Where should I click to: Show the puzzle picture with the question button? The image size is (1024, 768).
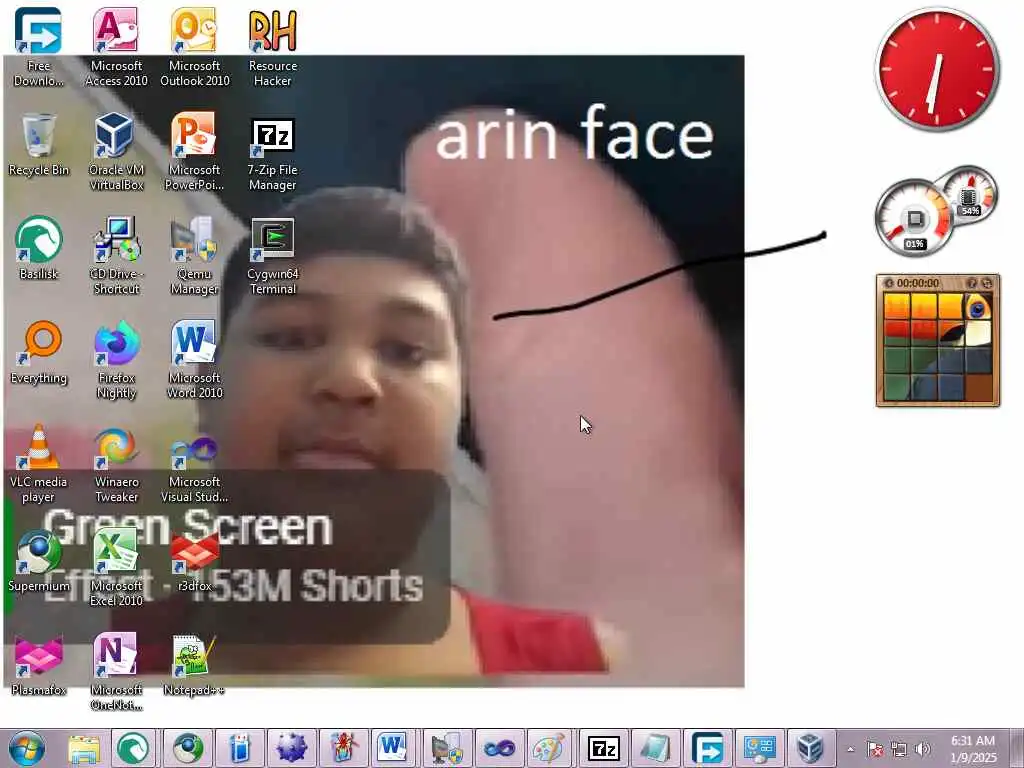pos(972,283)
